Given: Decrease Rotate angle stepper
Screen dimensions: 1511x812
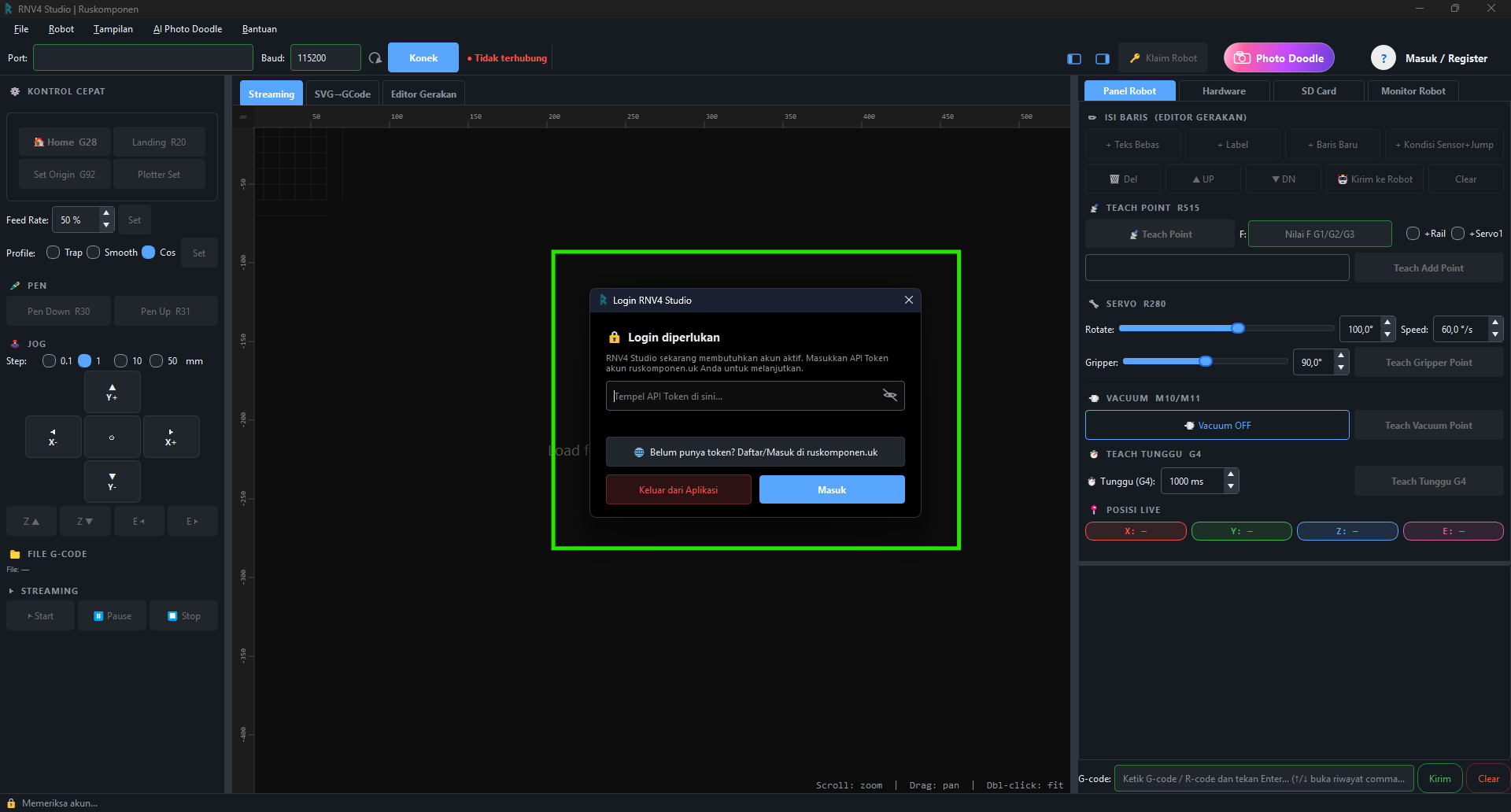Looking at the screenshot, I should point(1387,335).
